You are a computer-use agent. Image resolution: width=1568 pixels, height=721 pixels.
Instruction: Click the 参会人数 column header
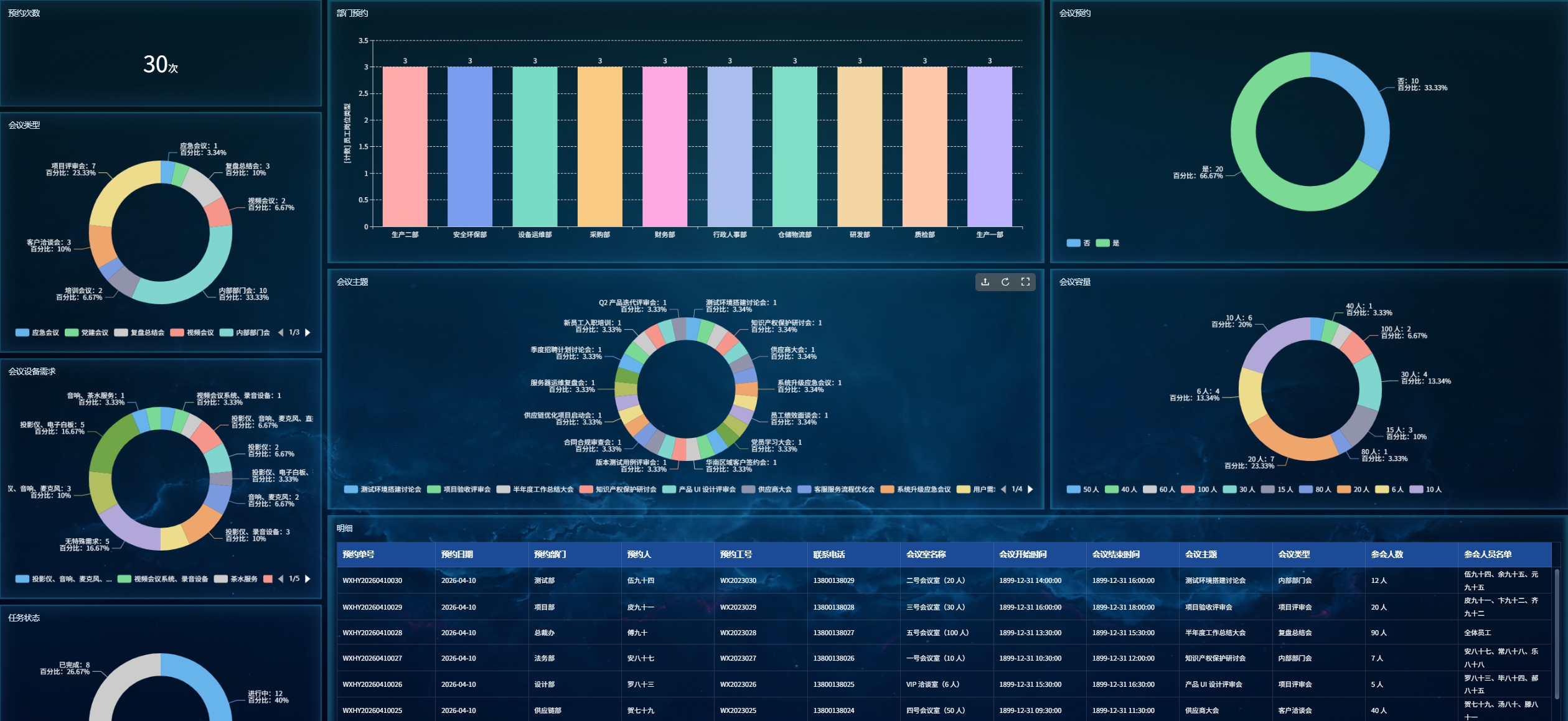click(1412, 554)
